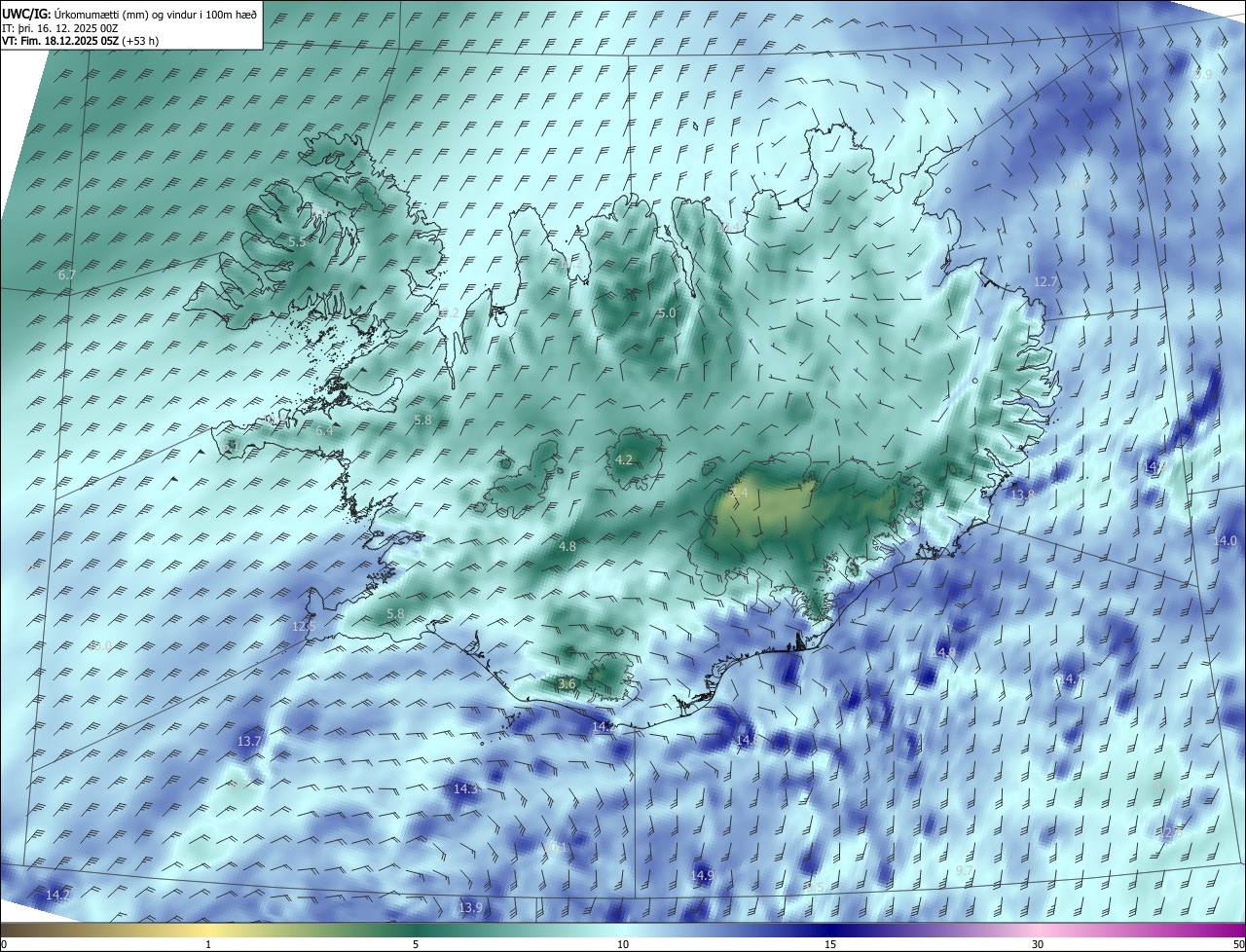Pick the pink color band above tick 30
1246x952 pixels.
pos(1038,931)
